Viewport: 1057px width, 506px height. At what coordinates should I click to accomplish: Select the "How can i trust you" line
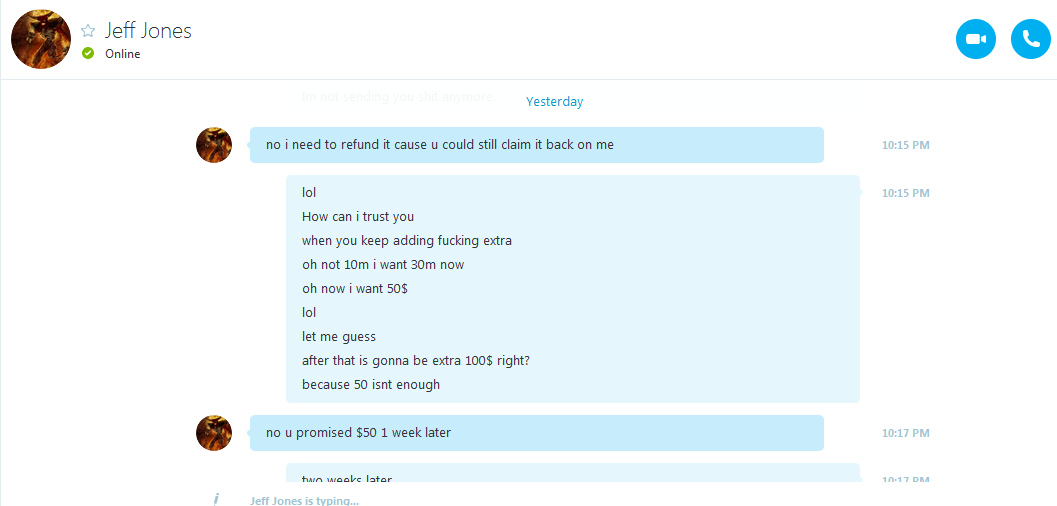click(357, 217)
